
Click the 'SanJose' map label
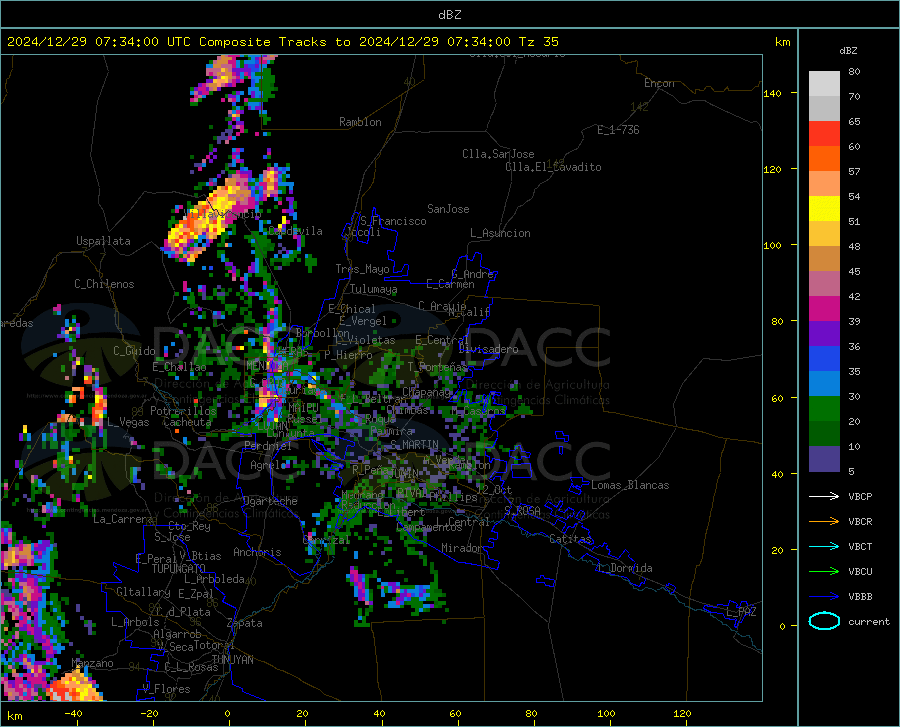[448, 209]
